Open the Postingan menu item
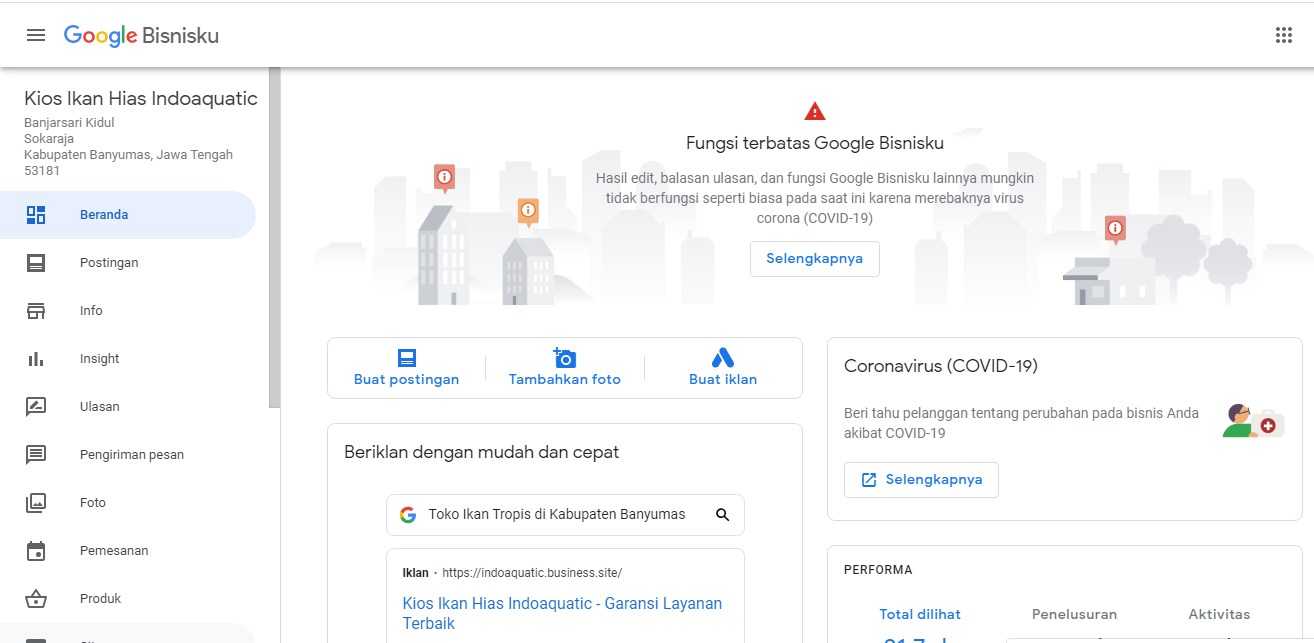Screen dimensions: 1314x643 pos(128,263)
